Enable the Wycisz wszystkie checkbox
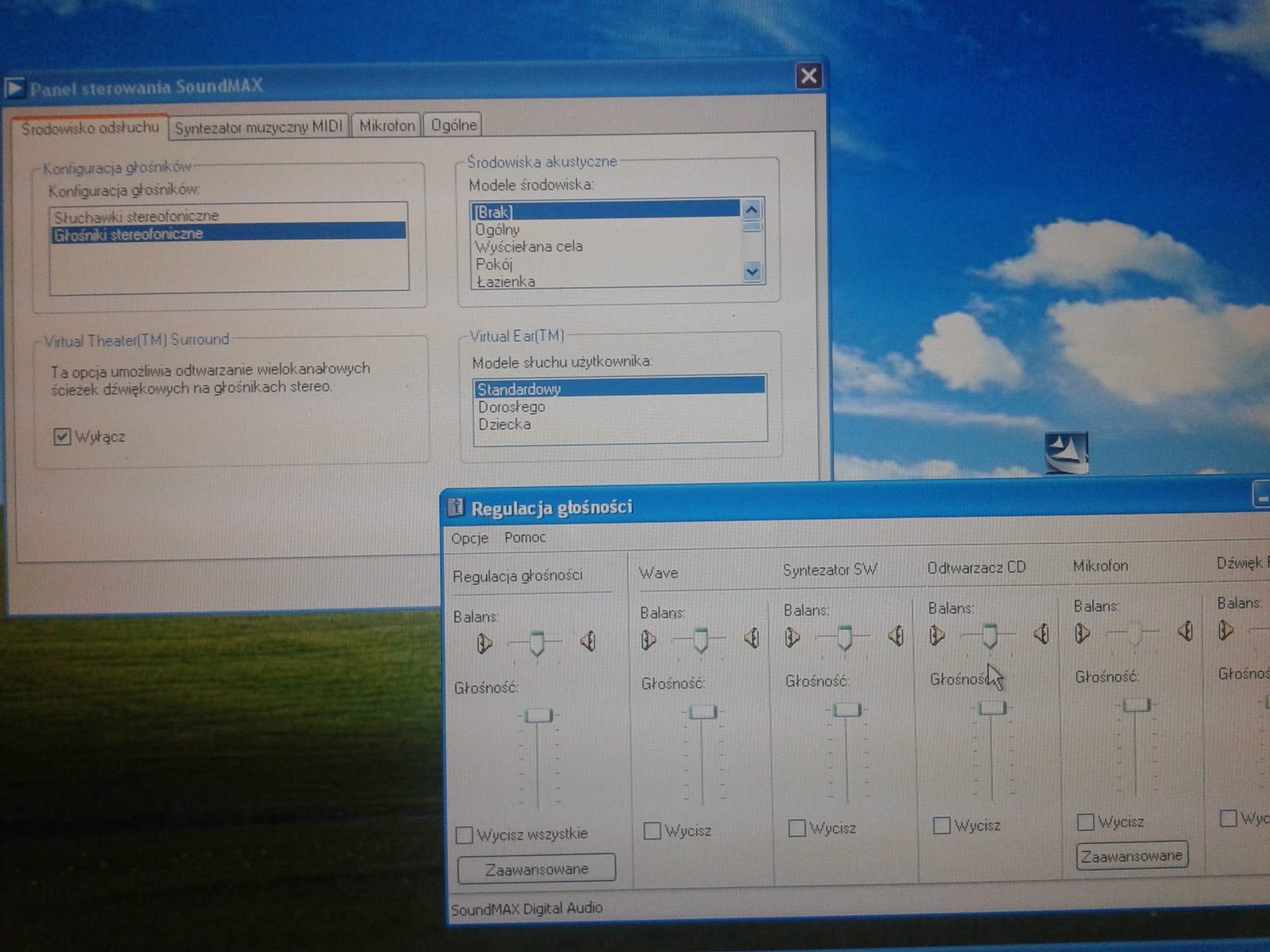This screenshot has height=952, width=1270. pos(464,835)
